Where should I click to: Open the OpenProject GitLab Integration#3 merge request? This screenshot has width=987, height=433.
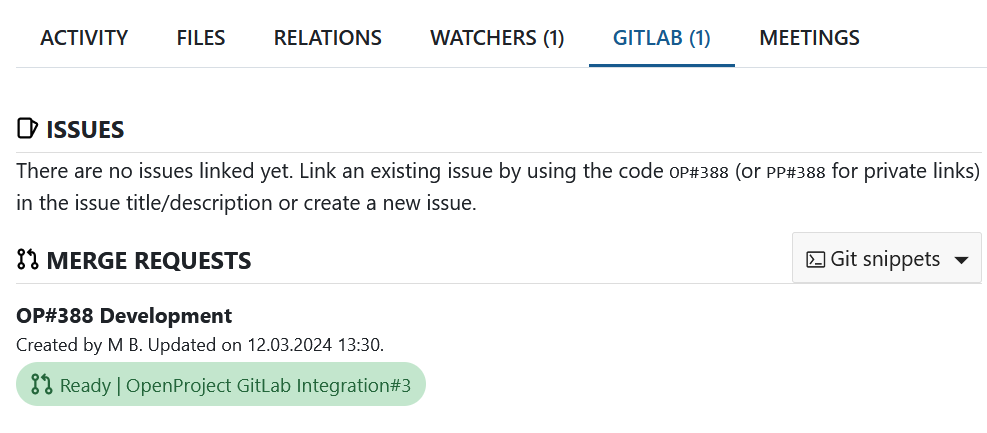click(x=235, y=385)
